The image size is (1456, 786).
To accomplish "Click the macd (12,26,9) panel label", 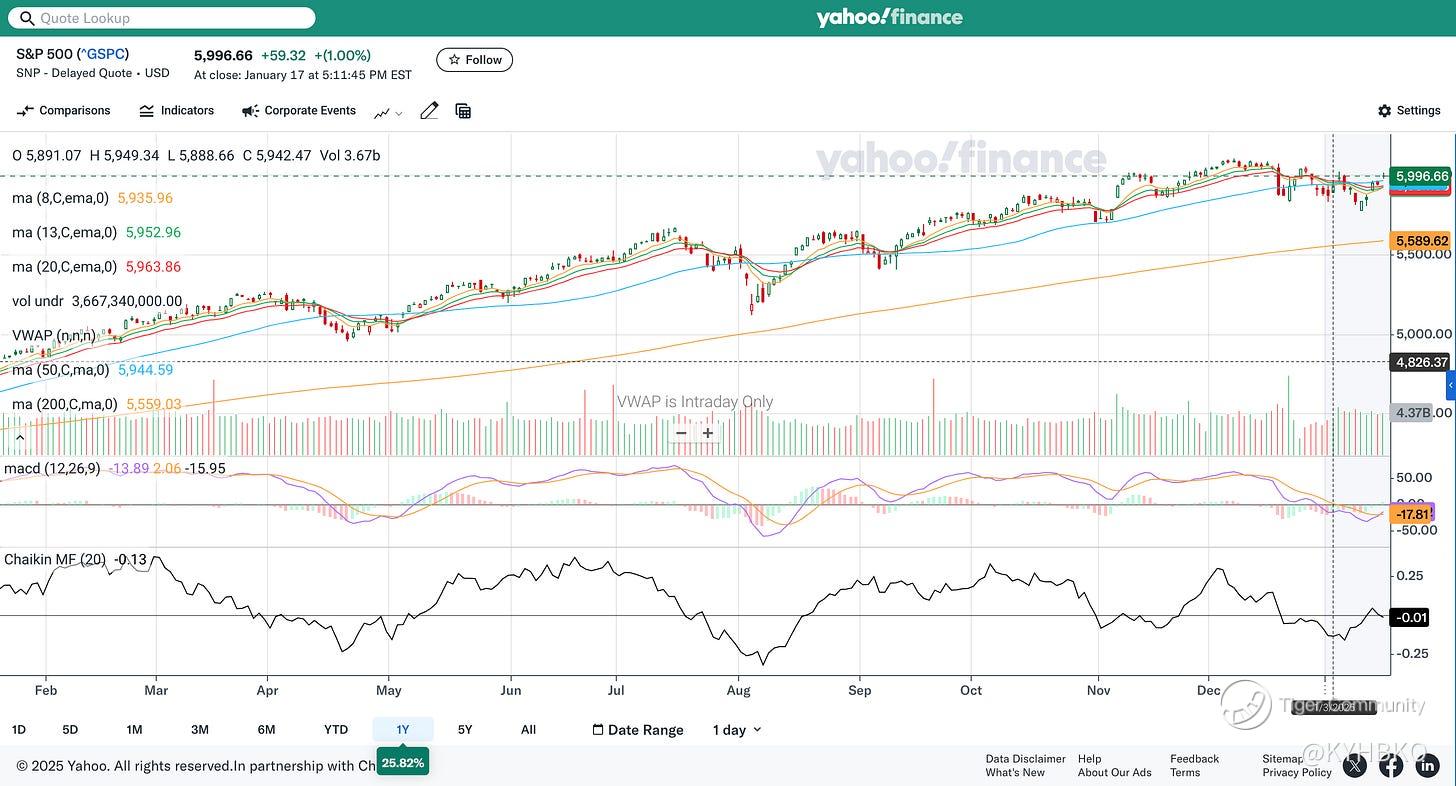I will (x=52, y=468).
